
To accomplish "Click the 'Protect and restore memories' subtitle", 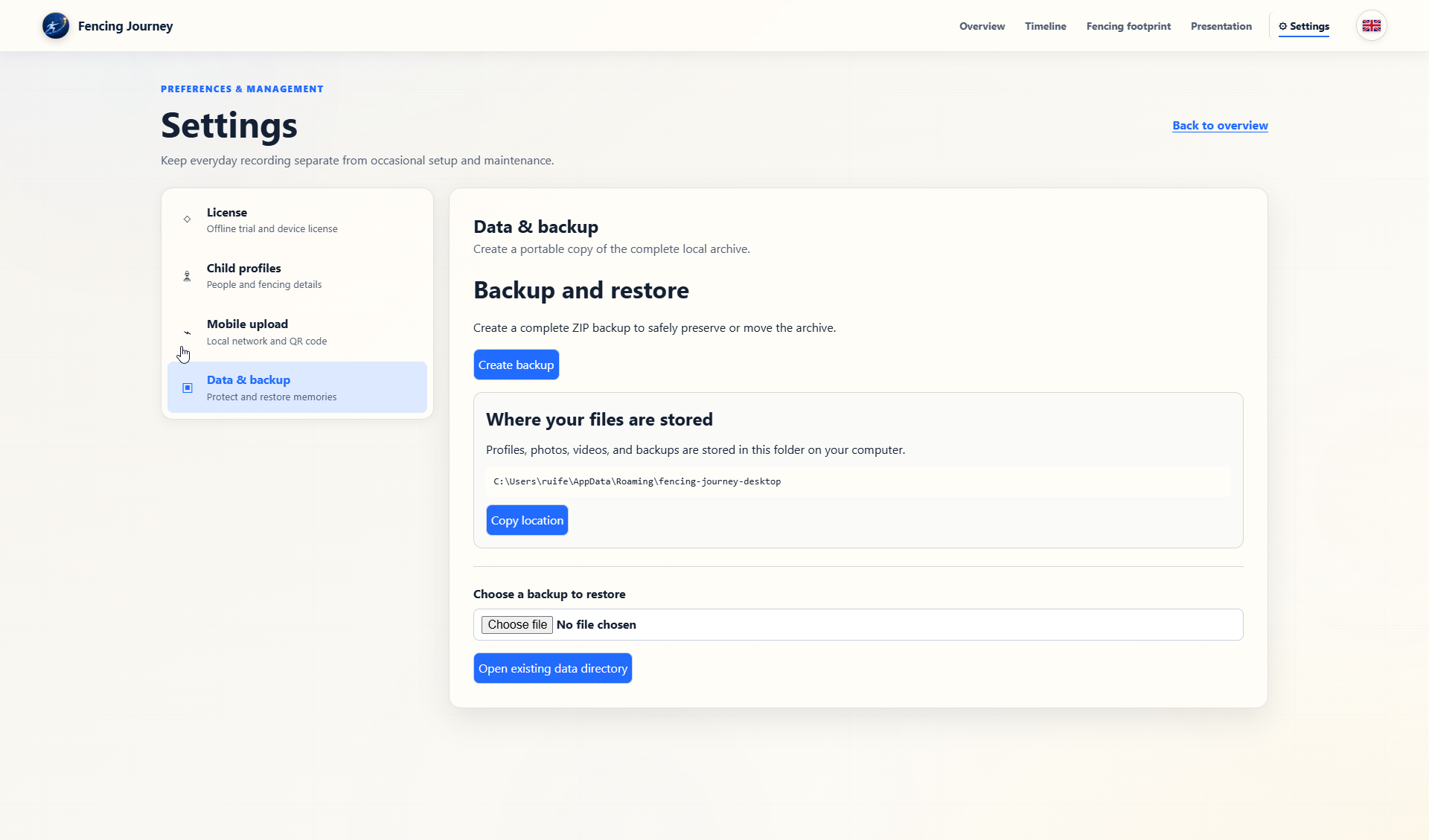I will tap(272, 397).
